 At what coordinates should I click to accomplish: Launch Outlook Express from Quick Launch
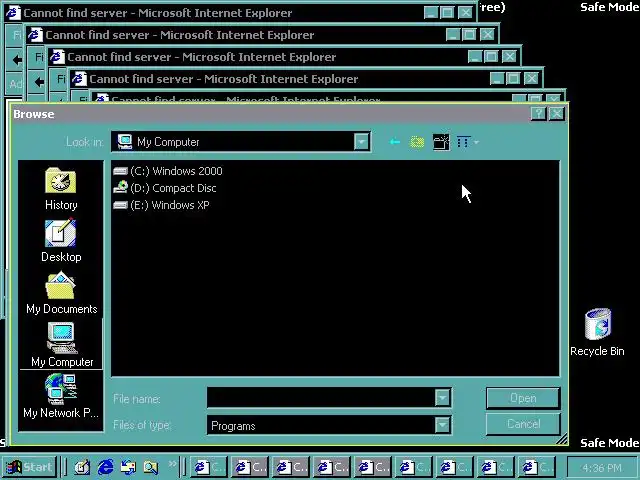pos(128,467)
